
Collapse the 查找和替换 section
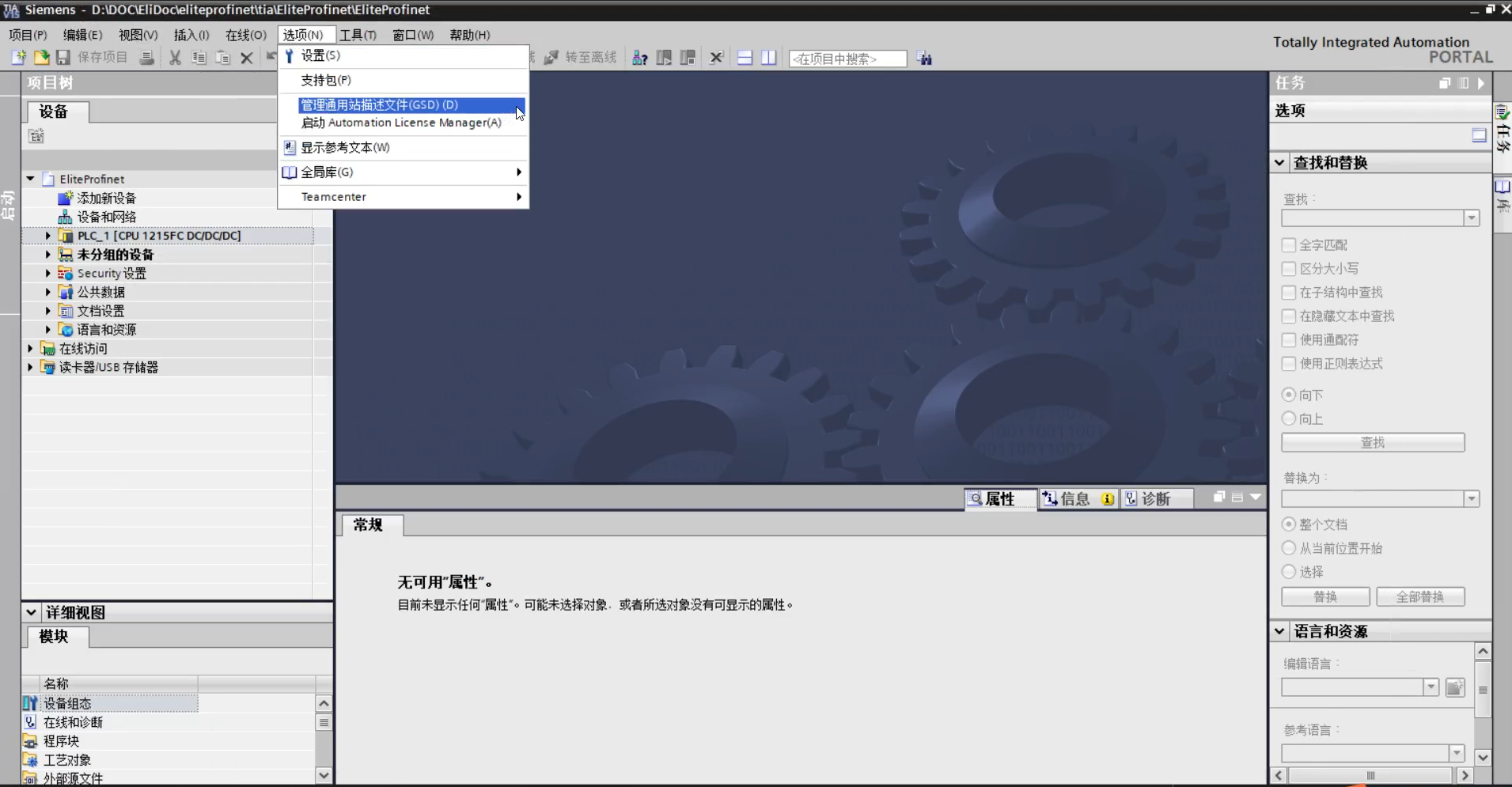click(x=1279, y=163)
